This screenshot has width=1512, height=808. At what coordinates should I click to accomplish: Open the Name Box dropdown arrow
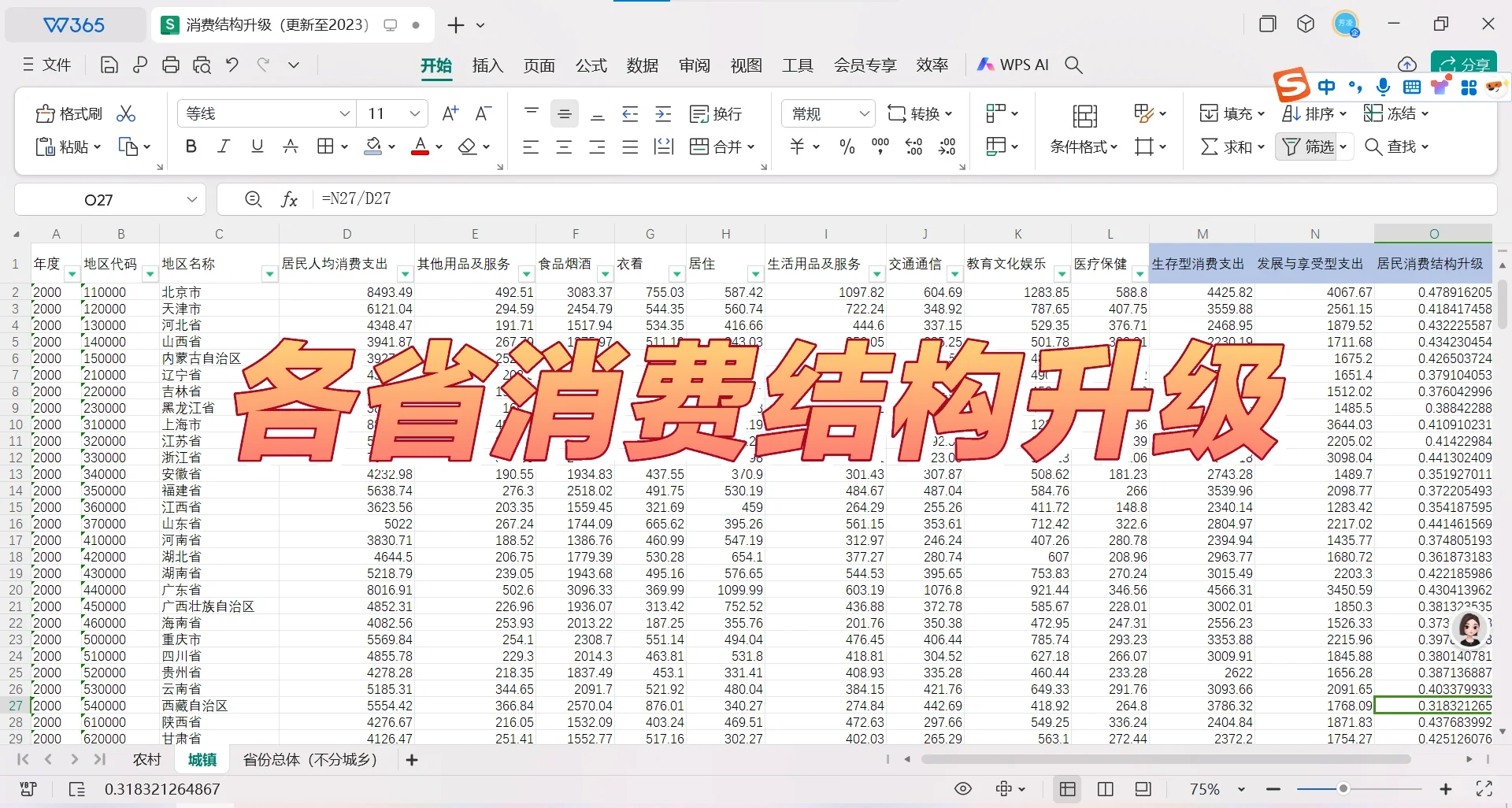[x=191, y=200]
